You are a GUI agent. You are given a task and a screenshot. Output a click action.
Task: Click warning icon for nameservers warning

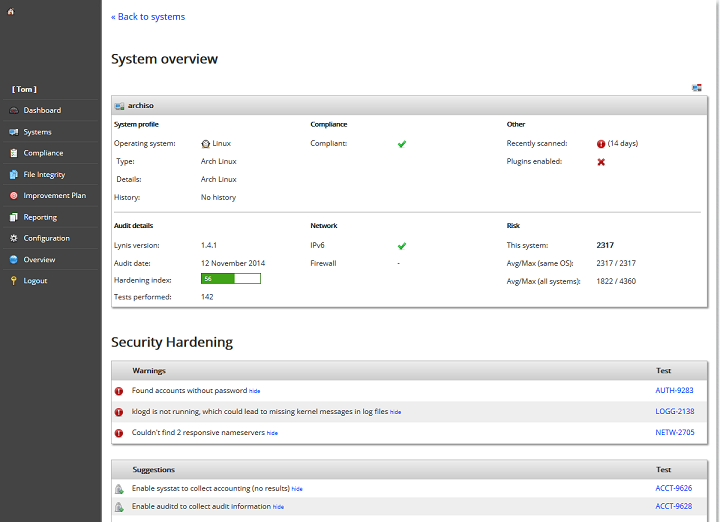click(119, 433)
